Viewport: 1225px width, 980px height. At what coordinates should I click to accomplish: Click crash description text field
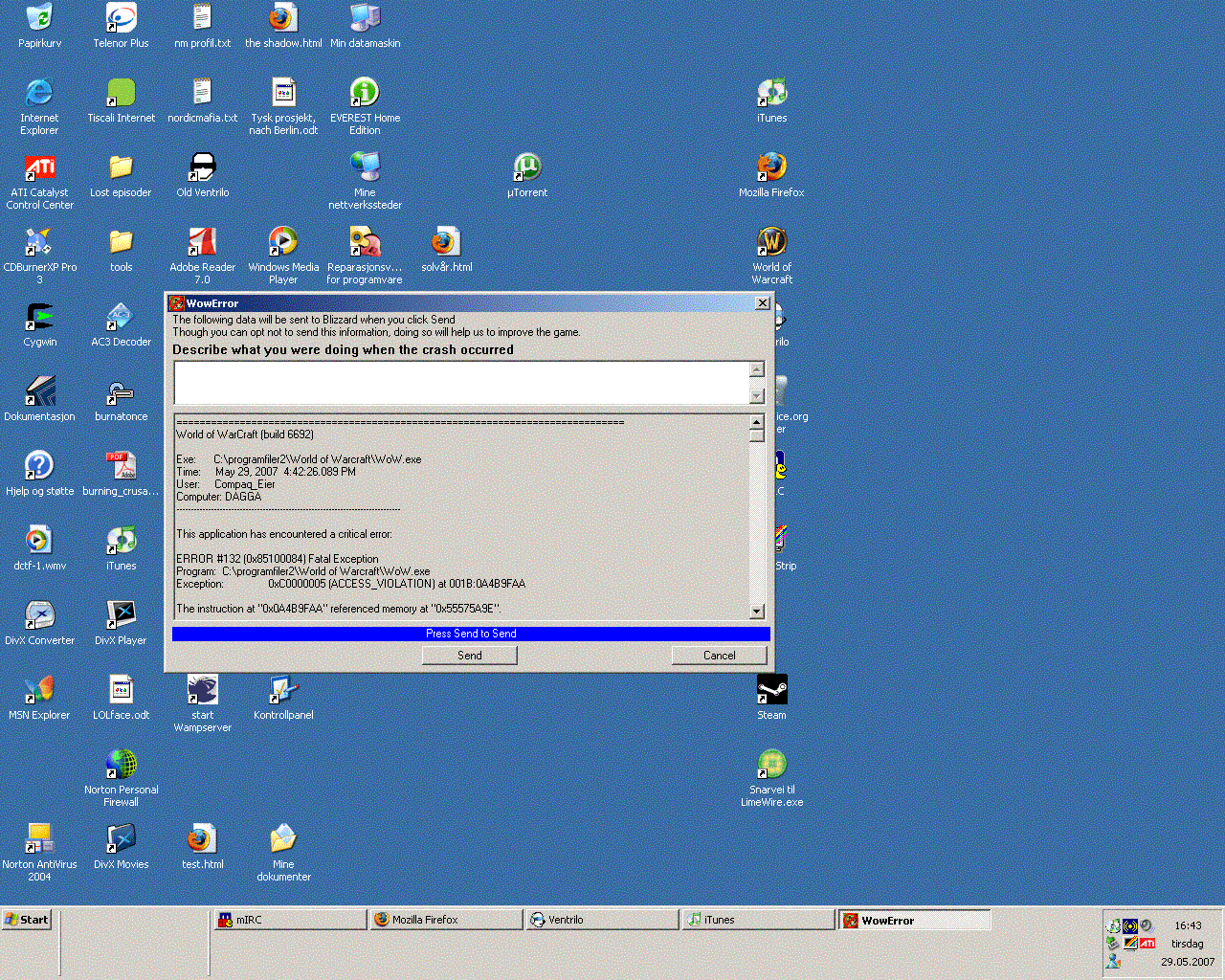tap(461, 383)
